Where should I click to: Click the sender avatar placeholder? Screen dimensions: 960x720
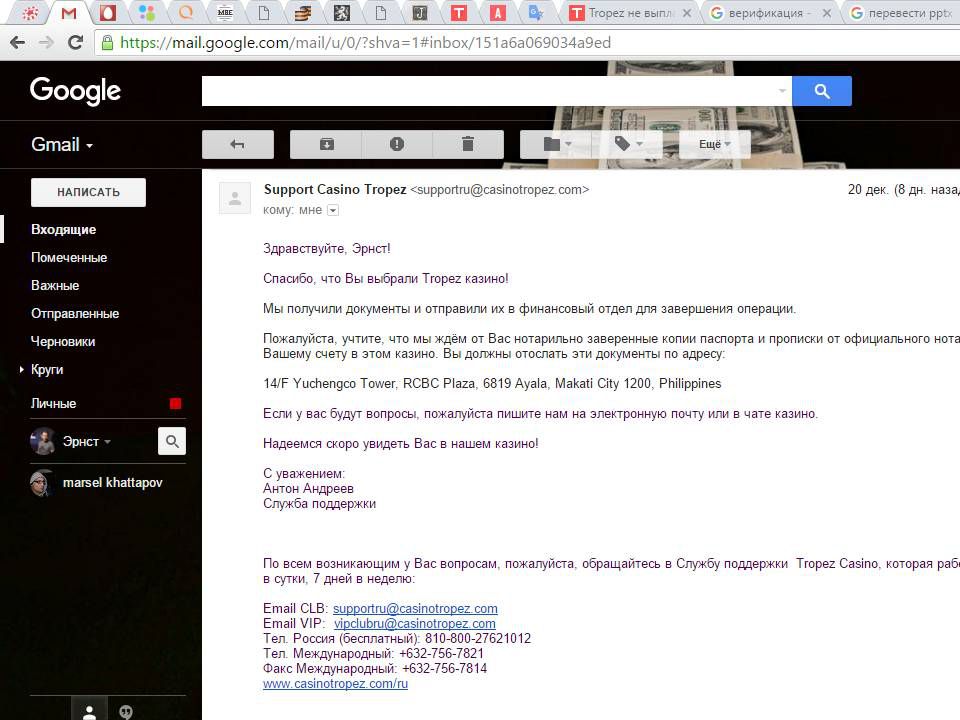point(235,198)
